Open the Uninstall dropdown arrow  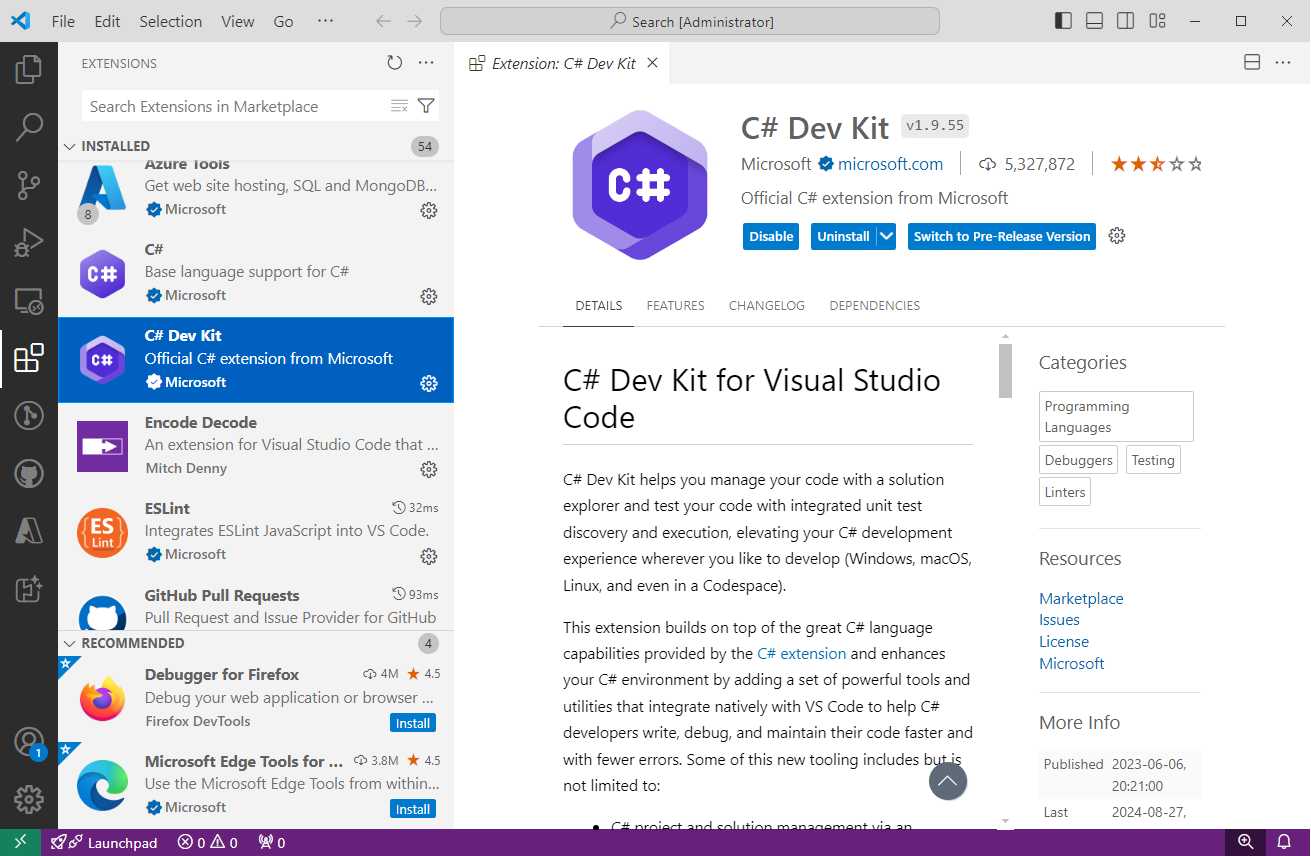pyautogui.click(x=886, y=236)
